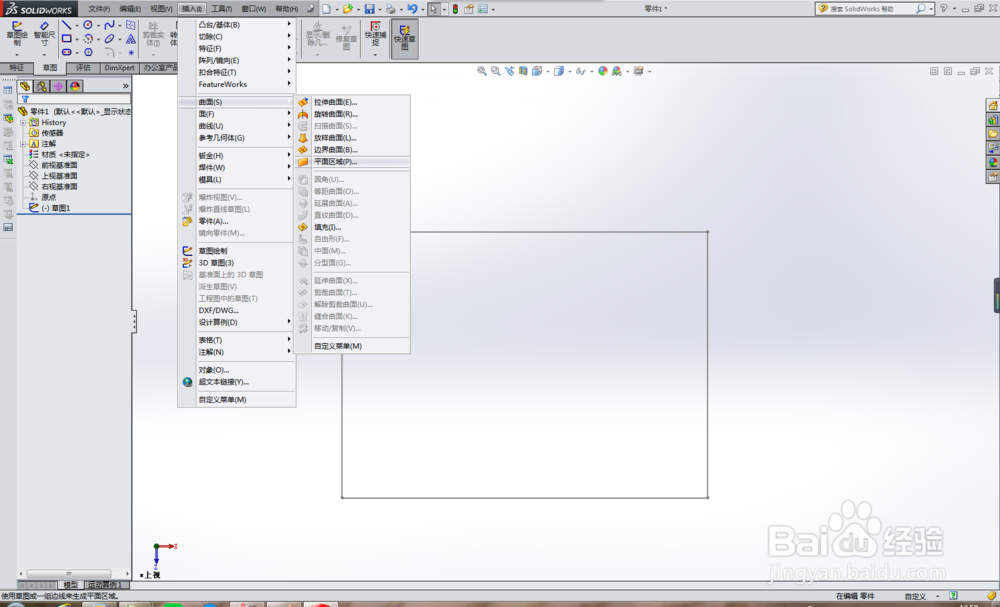The width and height of the screenshot is (1000, 607).
Task: Open 工具(T) menu
Action: click(221, 9)
